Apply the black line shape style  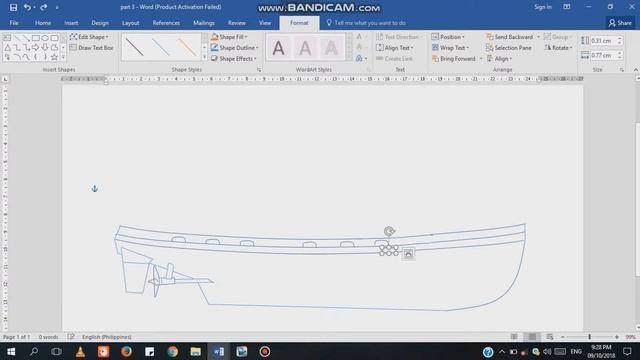(134, 47)
